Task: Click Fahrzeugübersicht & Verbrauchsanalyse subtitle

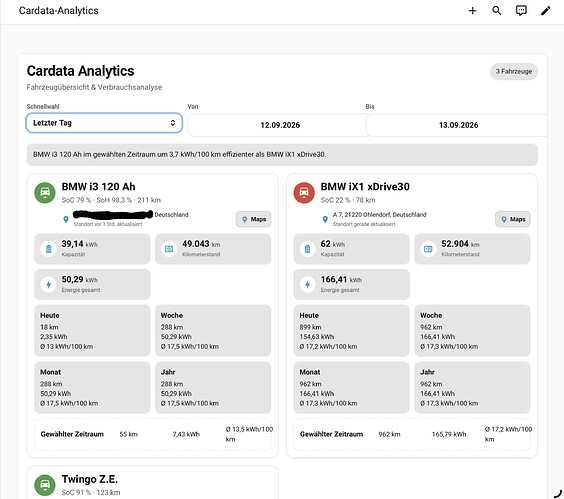Action: click(94, 87)
